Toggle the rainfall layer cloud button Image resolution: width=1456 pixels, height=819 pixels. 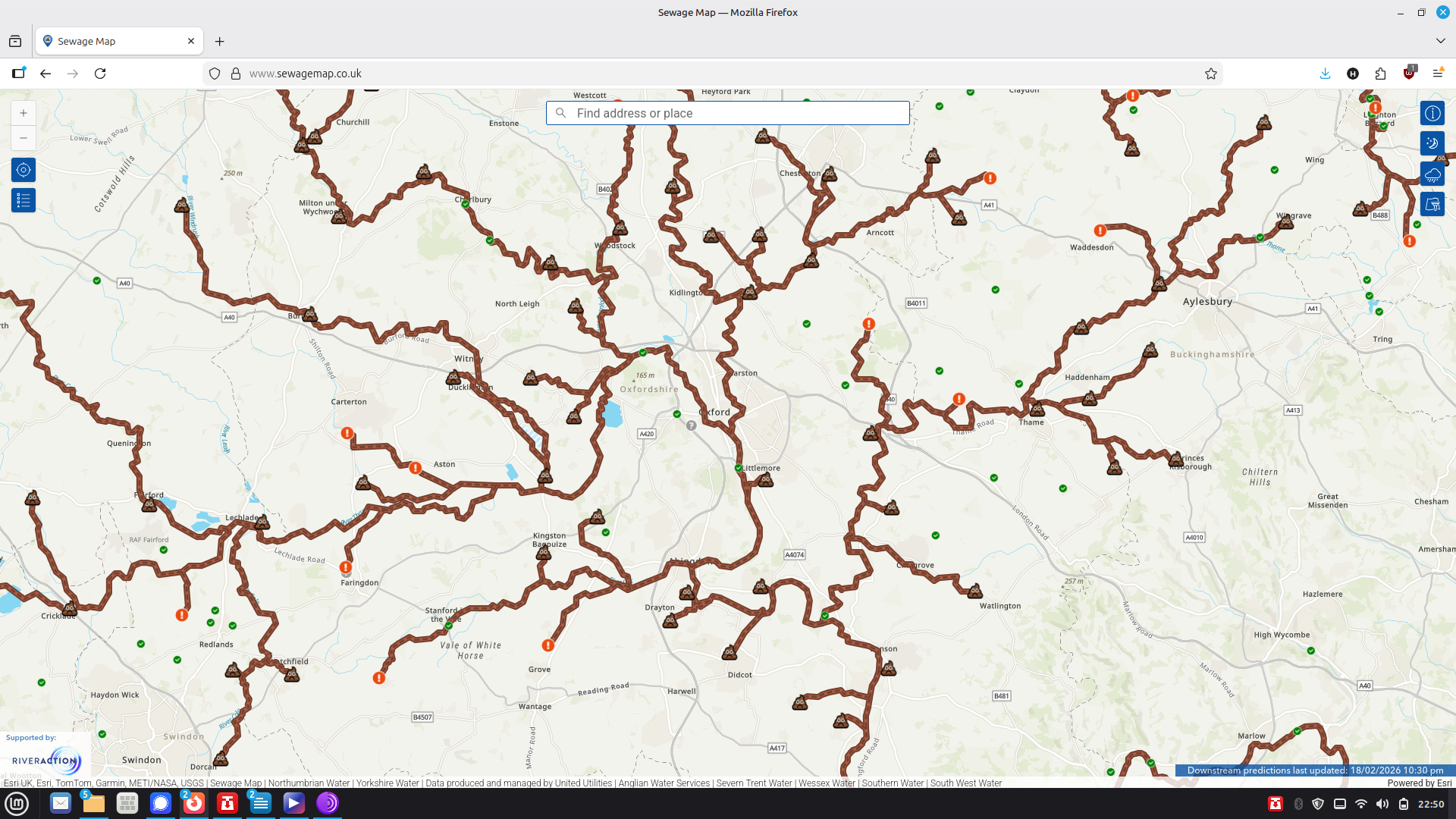[1432, 174]
